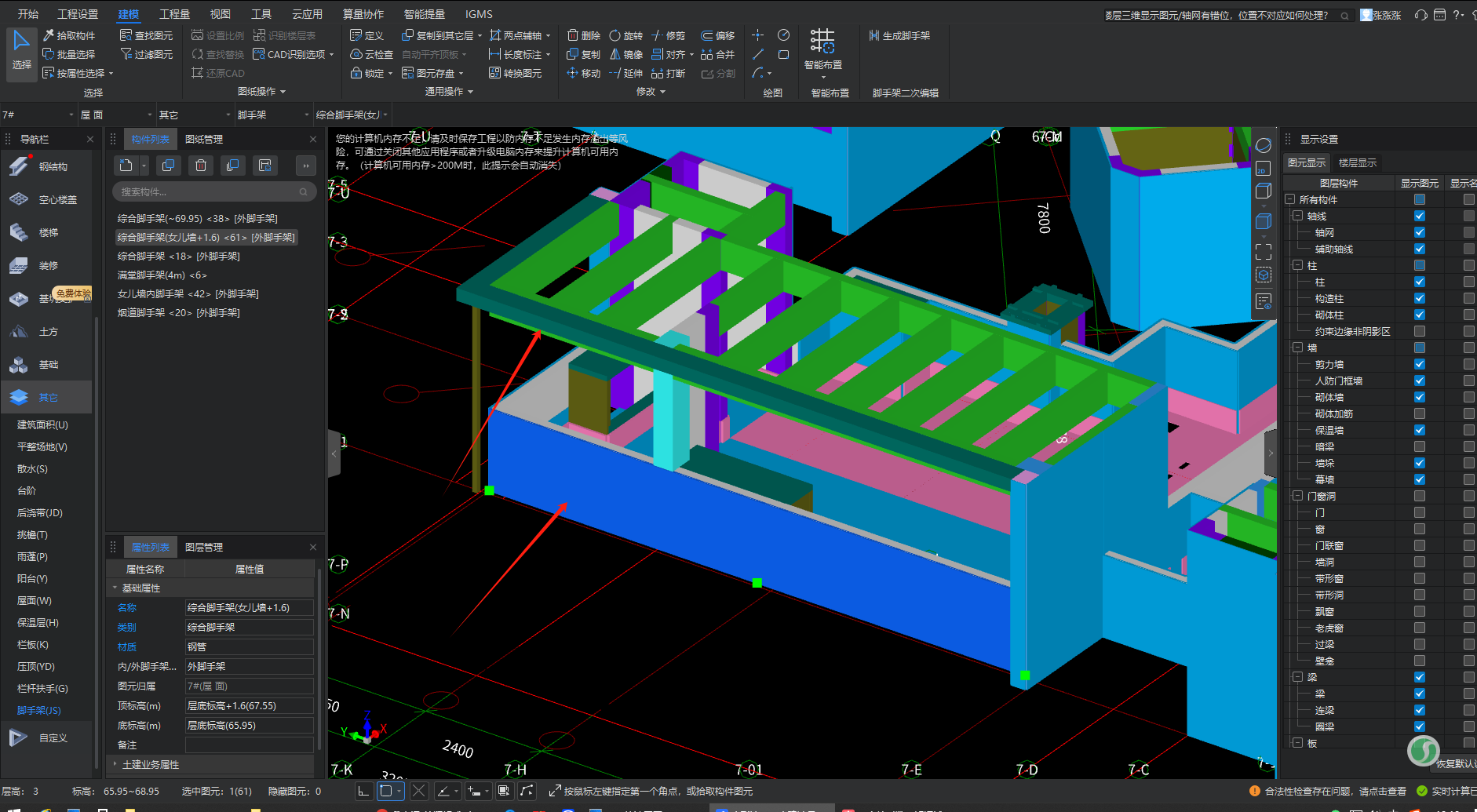1477x812 pixels.
Task: Toggle 辅助轴线 display checkbox
Action: 1420,249
